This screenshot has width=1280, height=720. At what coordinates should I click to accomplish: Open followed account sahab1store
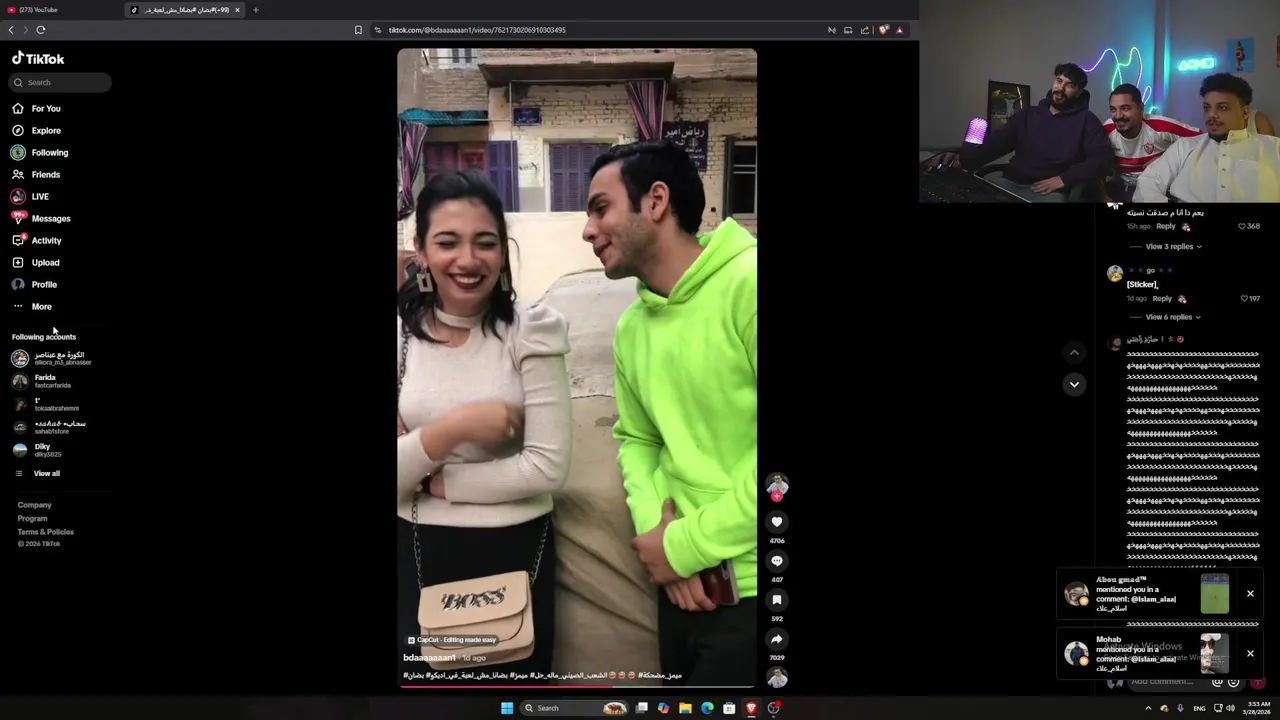pyautogui.click(x=50, y=427)
